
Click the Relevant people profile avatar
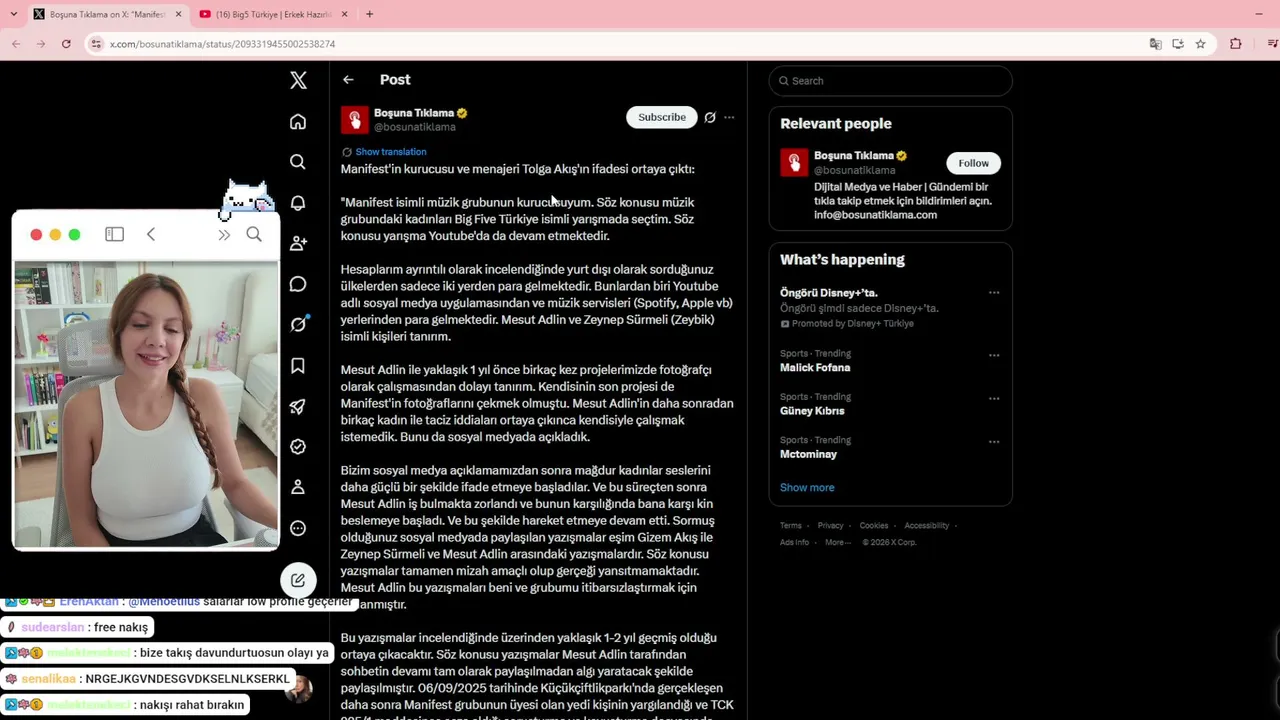(794, 163)
